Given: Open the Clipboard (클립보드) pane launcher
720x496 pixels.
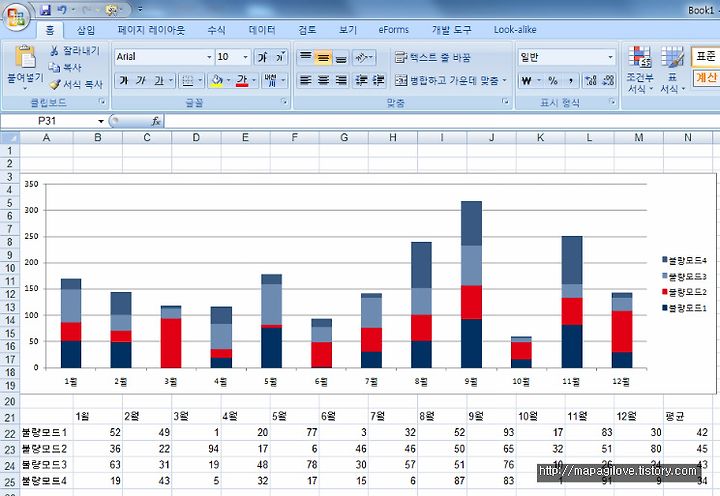Looking at the screenshot, I should pyautogui.click(x=102, y=101).
